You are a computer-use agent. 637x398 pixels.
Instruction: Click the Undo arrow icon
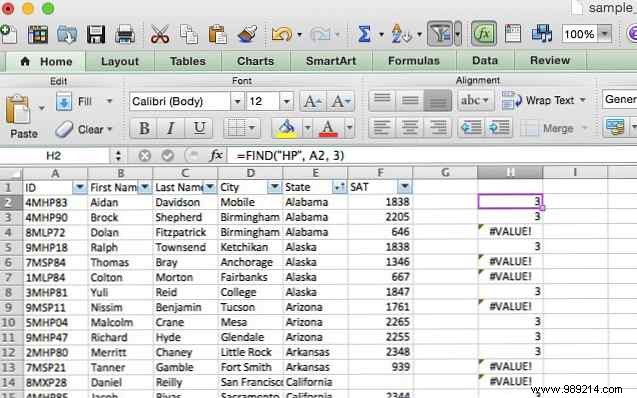pos(282,35)
